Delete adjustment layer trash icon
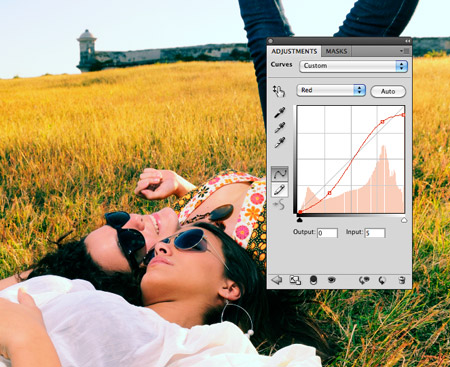 point(402,280)
